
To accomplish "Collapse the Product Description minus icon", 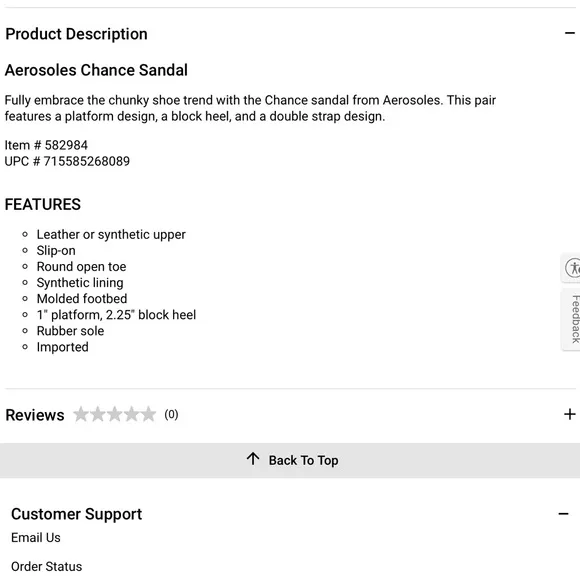I will pos(570,34).
